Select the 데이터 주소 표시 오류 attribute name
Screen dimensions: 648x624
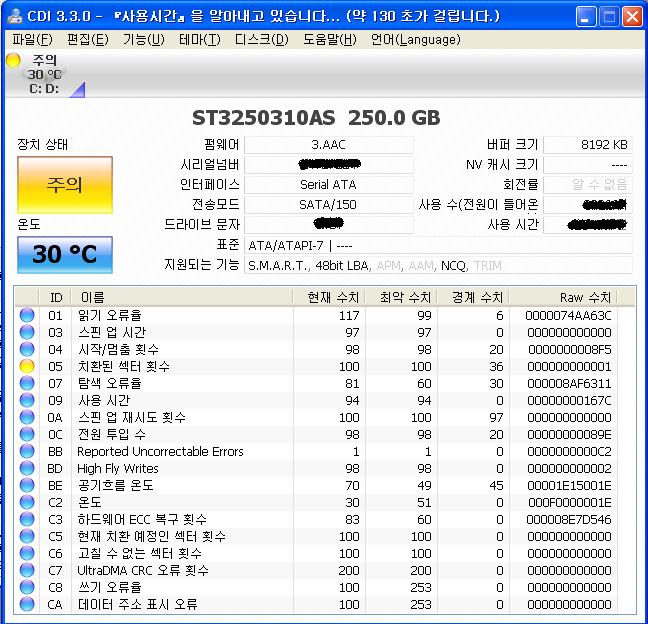point(138,604)
